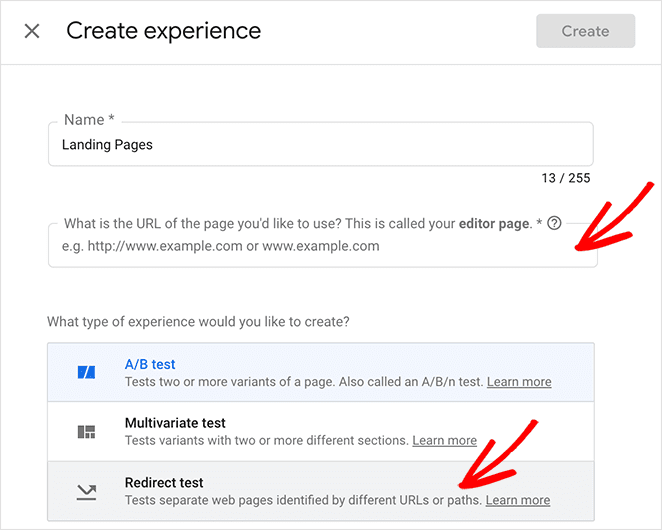Screen dimensions: 662x530
Task: Click the Redirect test description text
Action: tap(303, 500)
